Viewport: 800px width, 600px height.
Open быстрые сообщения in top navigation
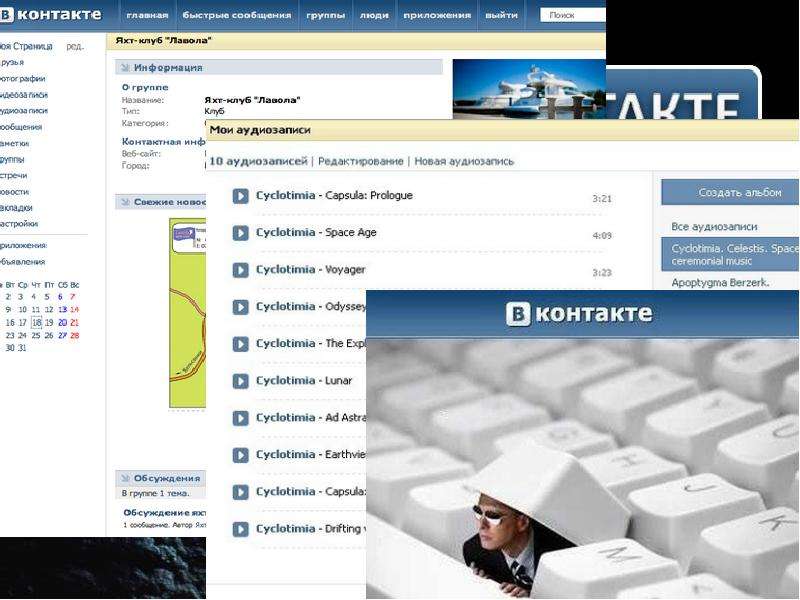point(237,15)
